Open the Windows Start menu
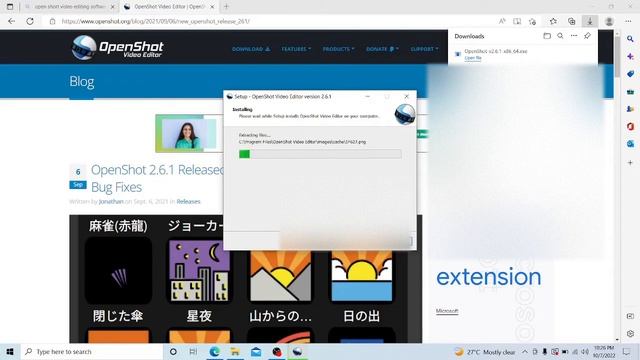 tap(10, 352)
